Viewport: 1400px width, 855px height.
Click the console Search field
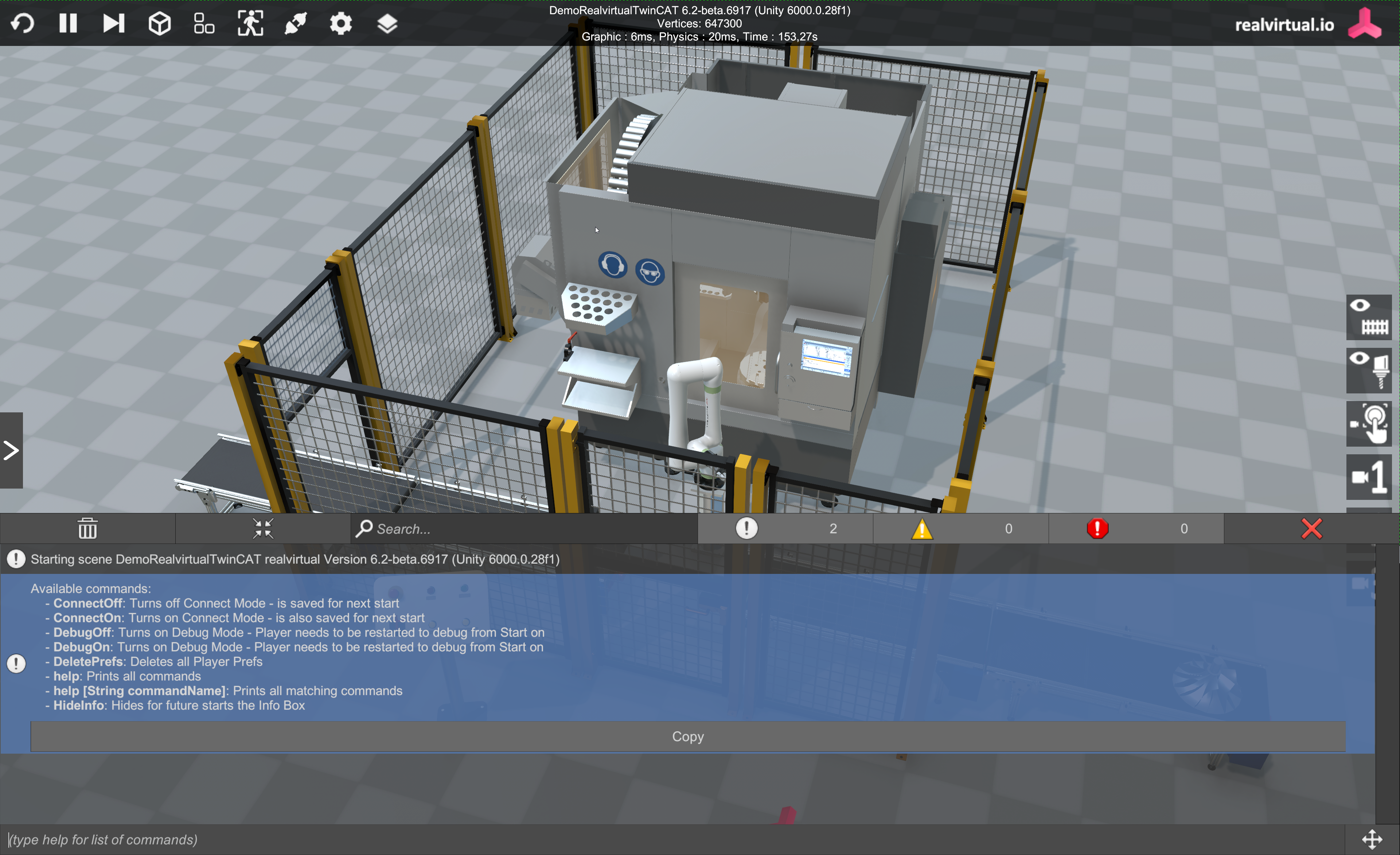click(x=523, y=529)
